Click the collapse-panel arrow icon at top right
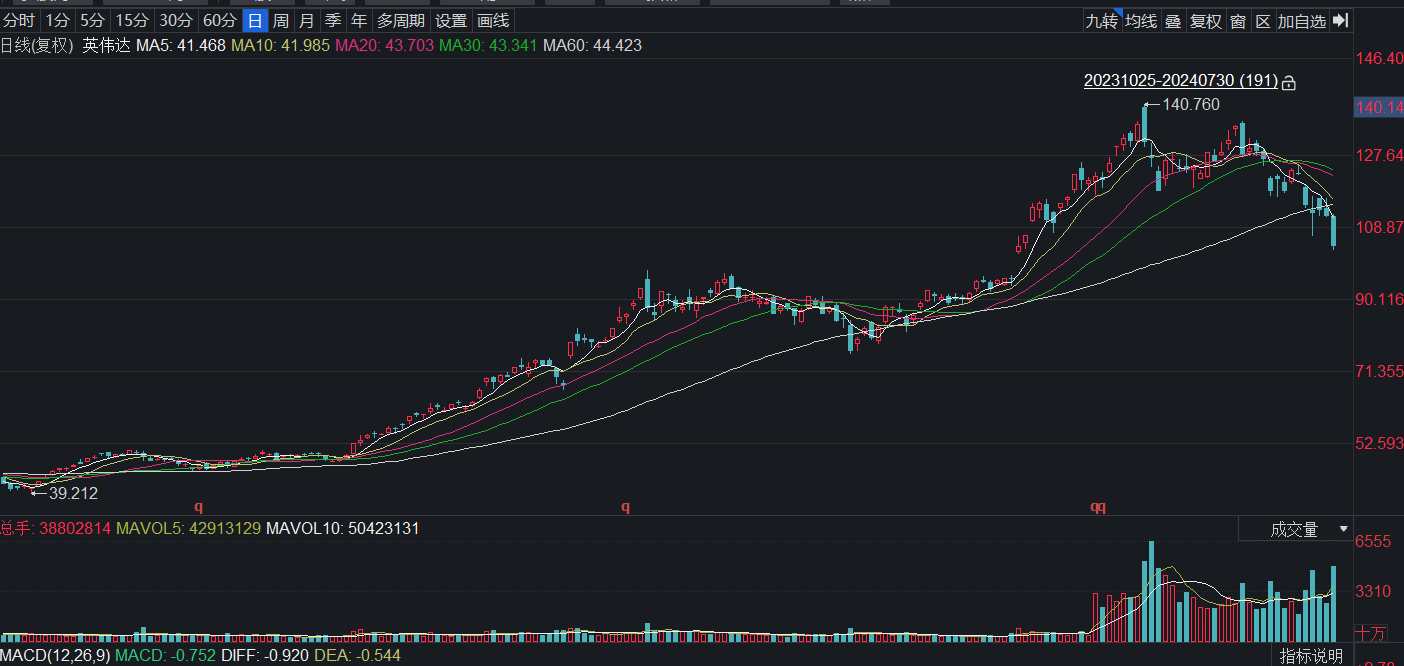The width and height of the screenshot is (1404, 666). (x=1341, y=21)
